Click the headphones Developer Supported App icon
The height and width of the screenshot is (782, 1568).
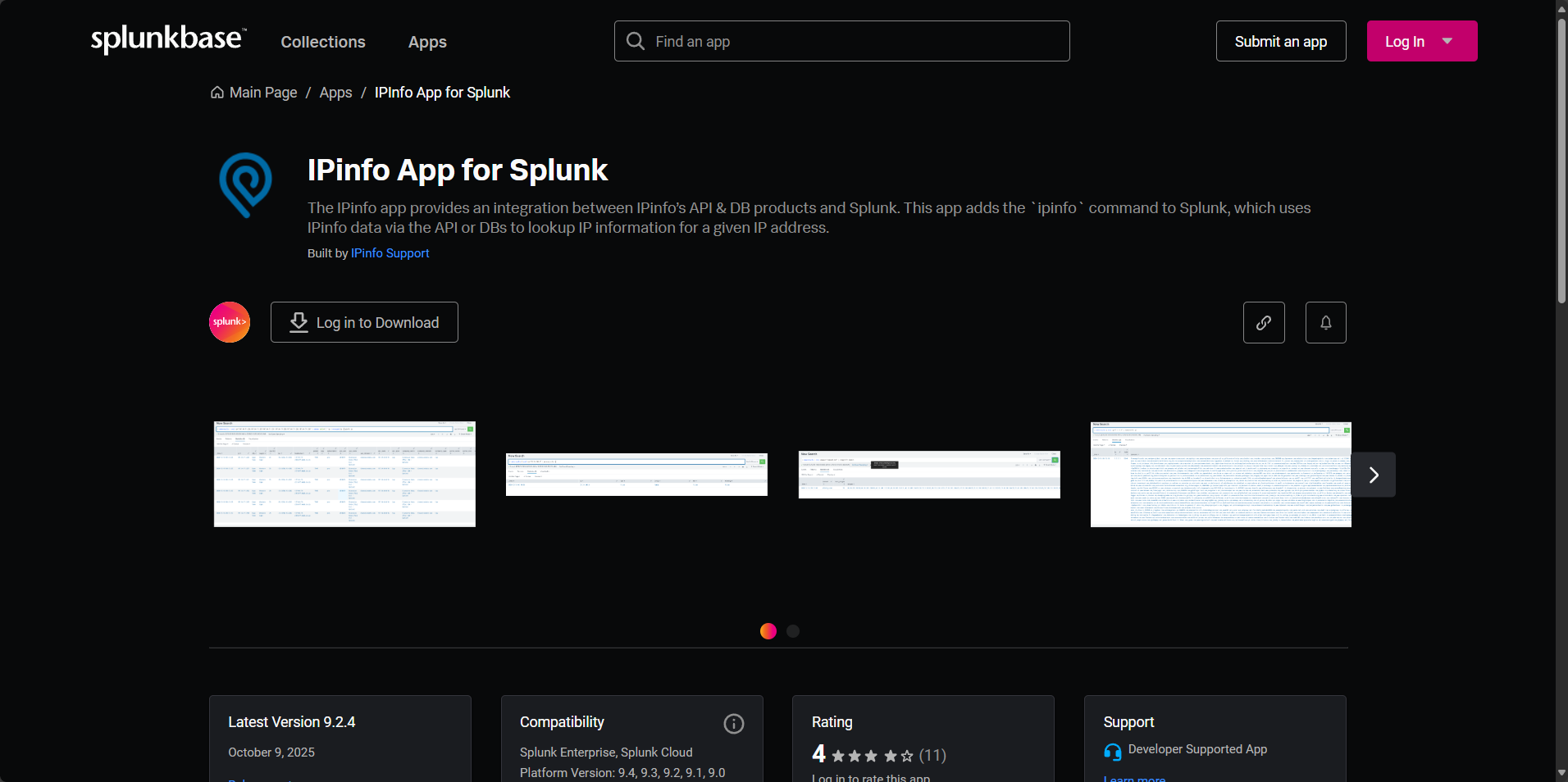pos(1111,751)
